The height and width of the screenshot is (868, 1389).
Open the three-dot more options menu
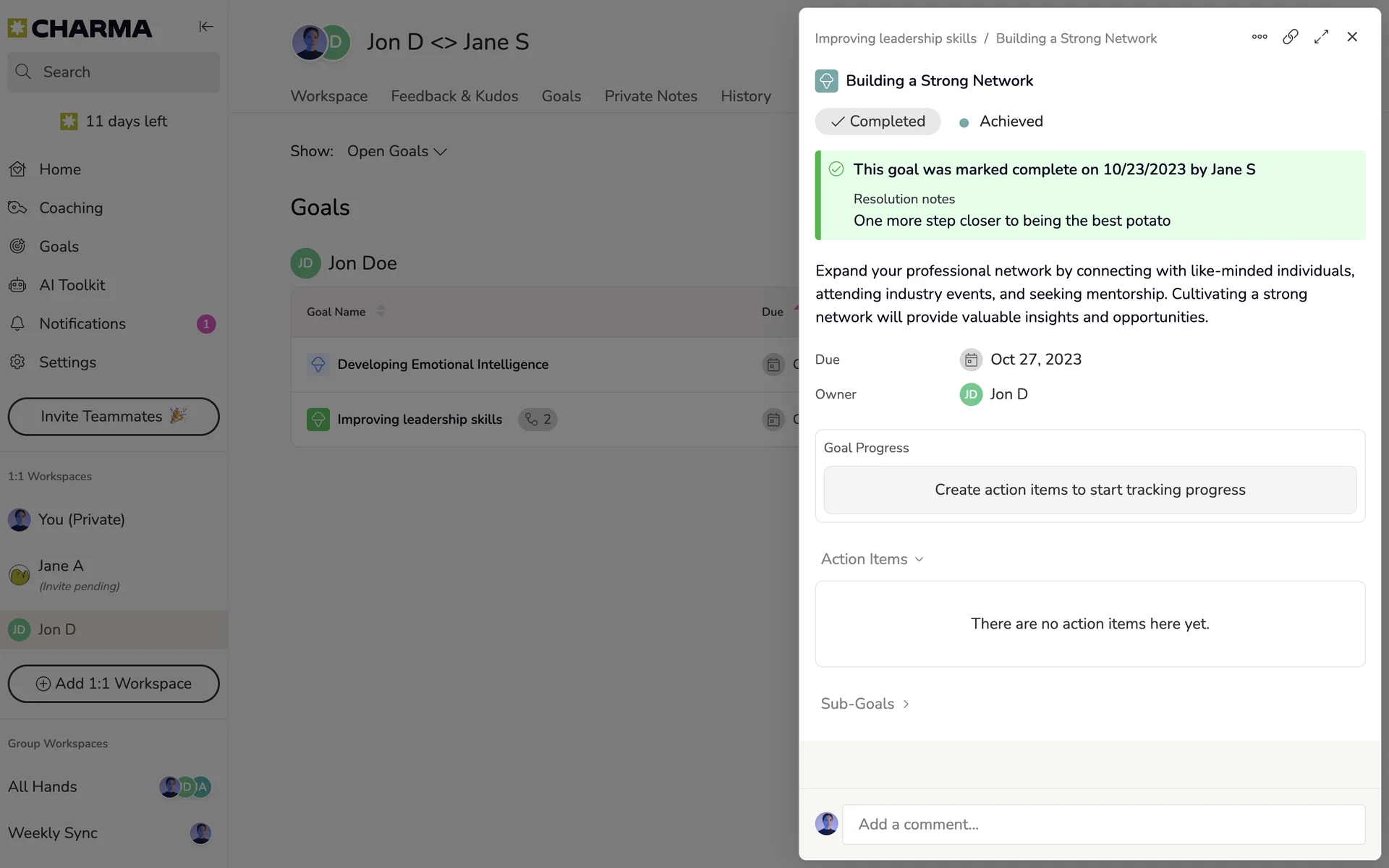pyautogui.click(x=1260, y=37)
